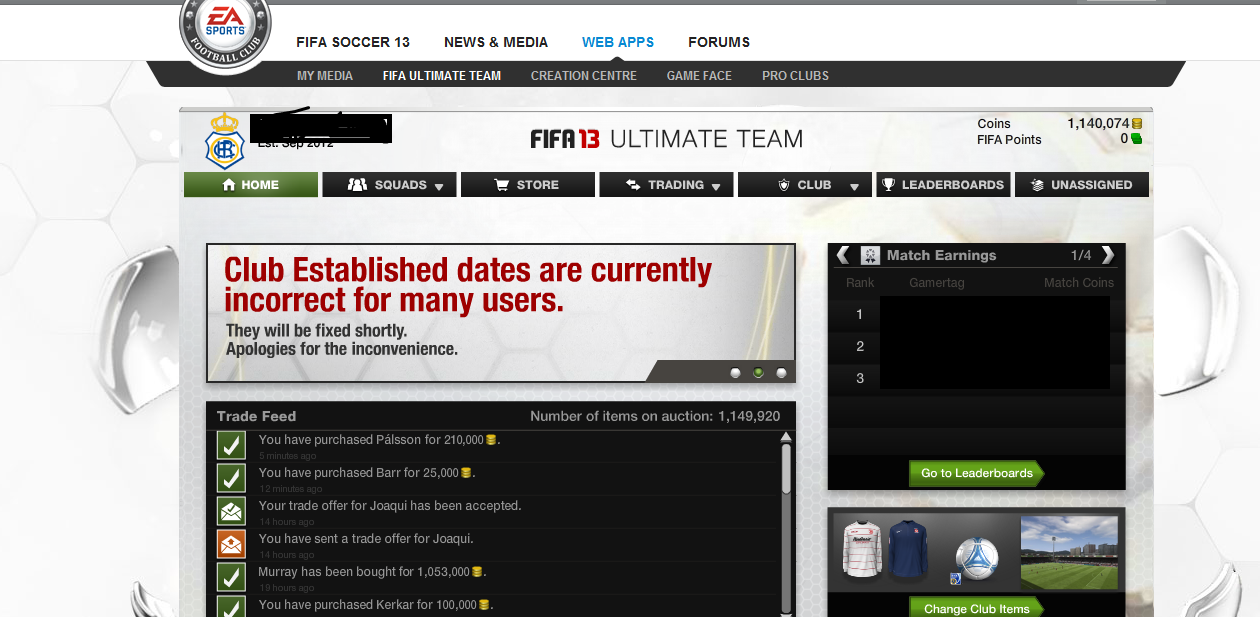1260x617 pixels.
Task: Click the FIFA 13 Ultimate Team title logo
Action: [x=666, y=139]
